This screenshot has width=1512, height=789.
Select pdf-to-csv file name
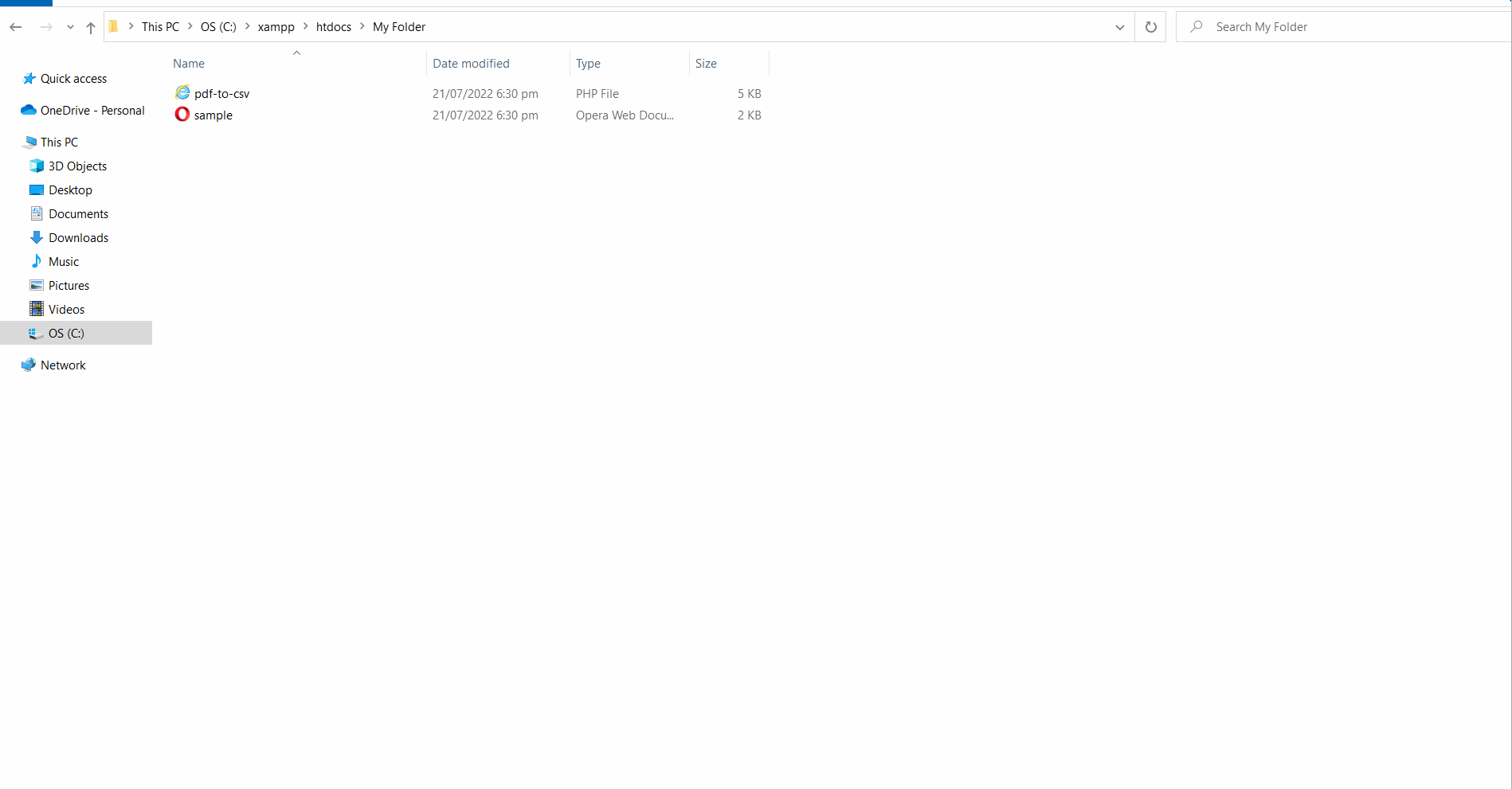(x=221, y=94)
